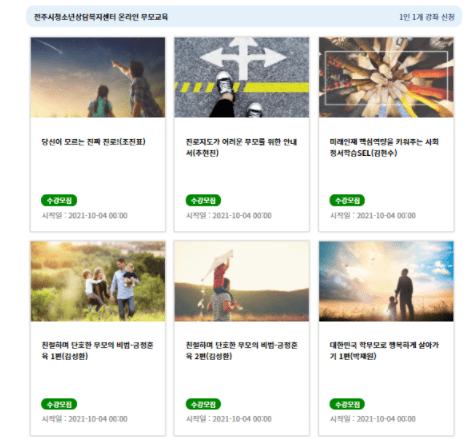Click 수강모집 badge on 긍정훈육 2편 card

203,404
